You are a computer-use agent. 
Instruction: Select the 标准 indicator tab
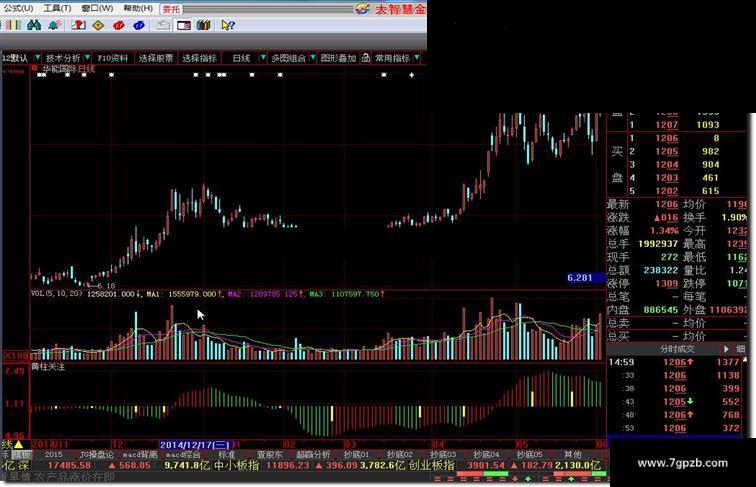coord(227,455)
